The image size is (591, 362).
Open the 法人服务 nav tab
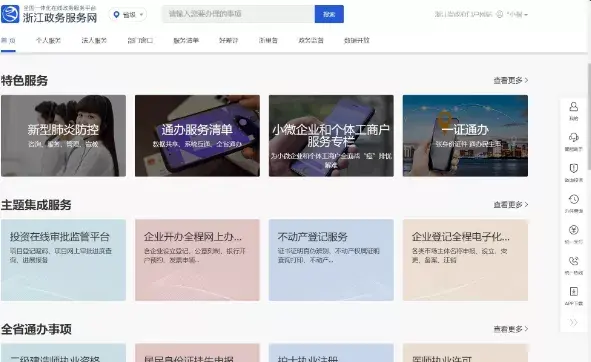(x=94, y=40)
